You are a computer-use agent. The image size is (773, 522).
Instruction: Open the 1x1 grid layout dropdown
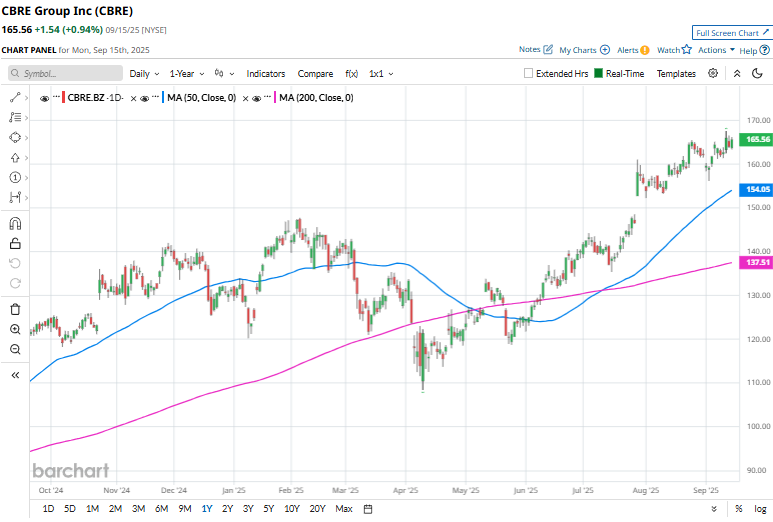tap(381, 73)
